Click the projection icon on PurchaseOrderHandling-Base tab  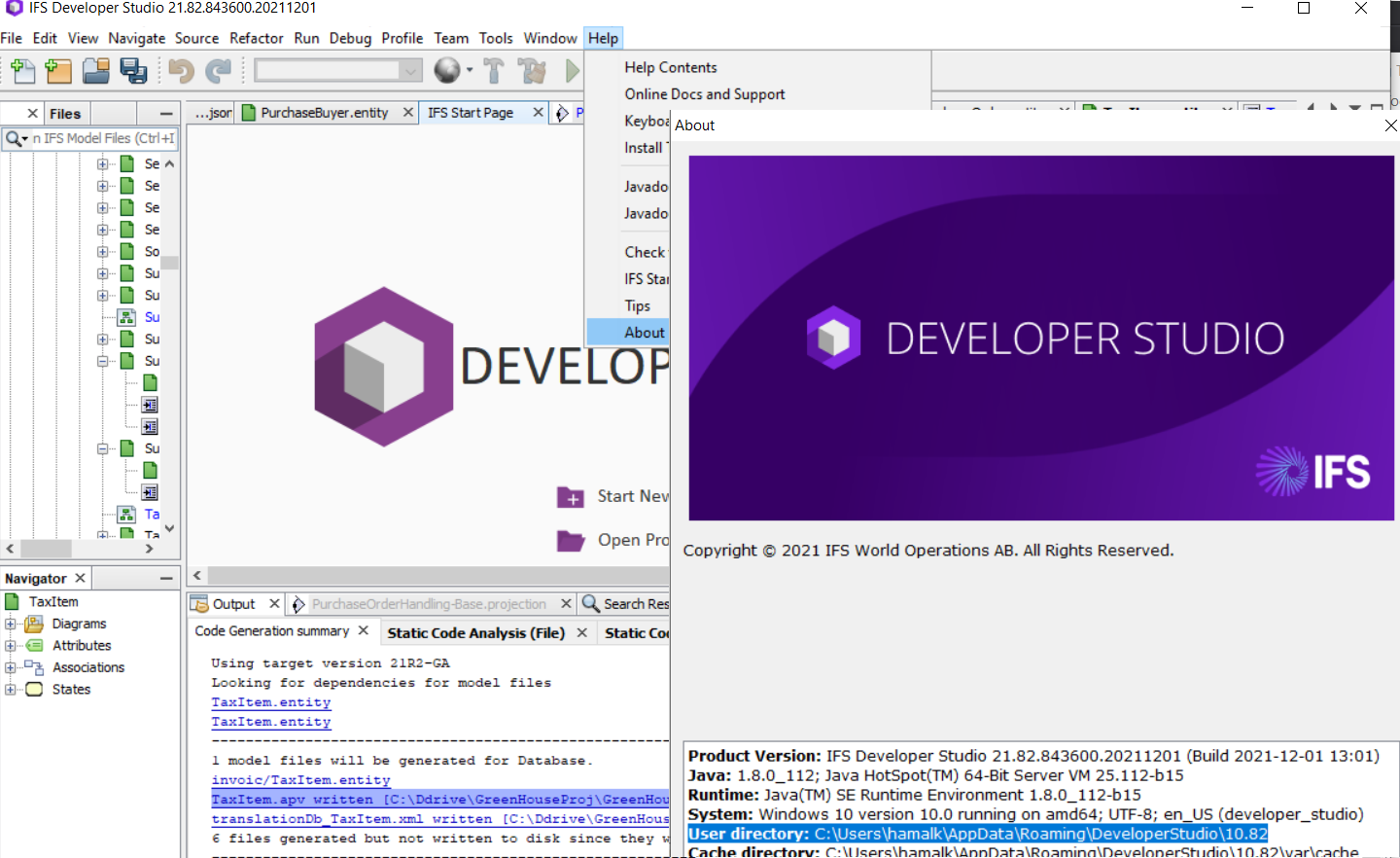[298, 604]
